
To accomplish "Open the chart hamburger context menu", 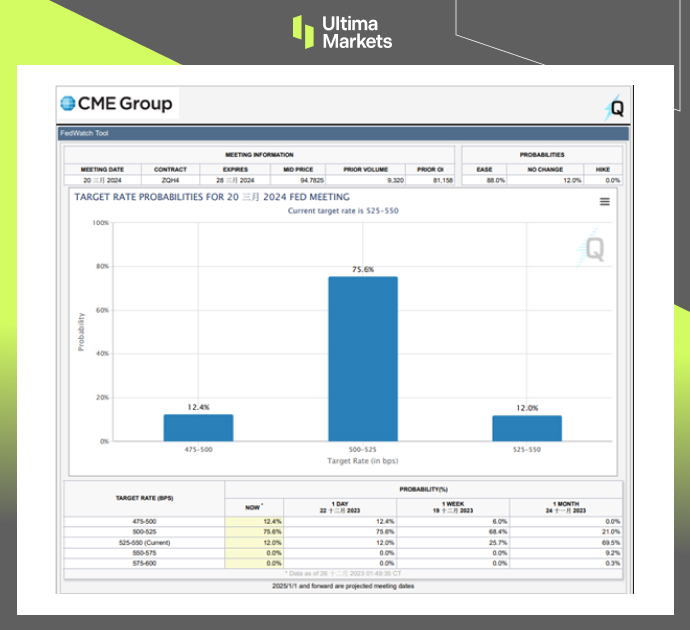I will 604,202.
